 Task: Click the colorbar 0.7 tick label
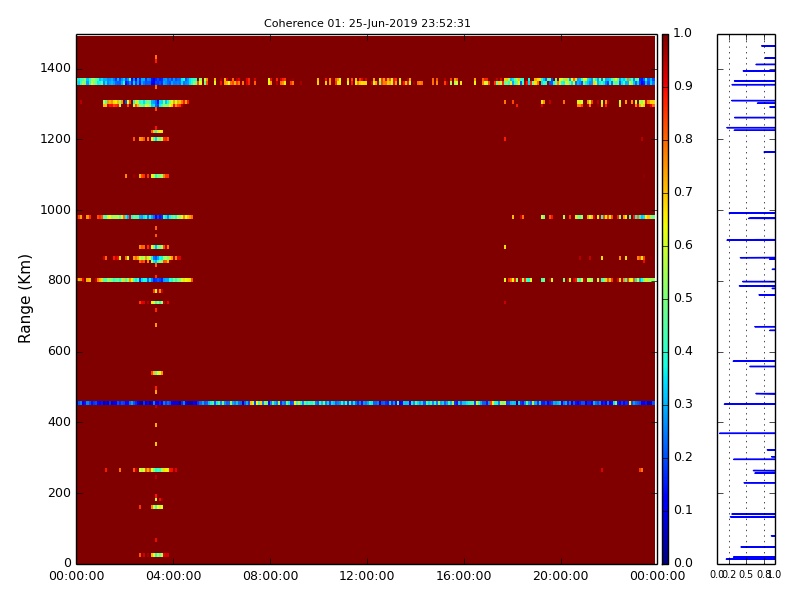coord(683,192)
